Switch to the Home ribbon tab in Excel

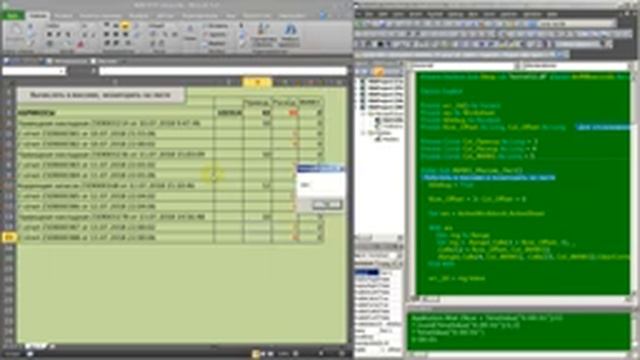coord(38,16)
